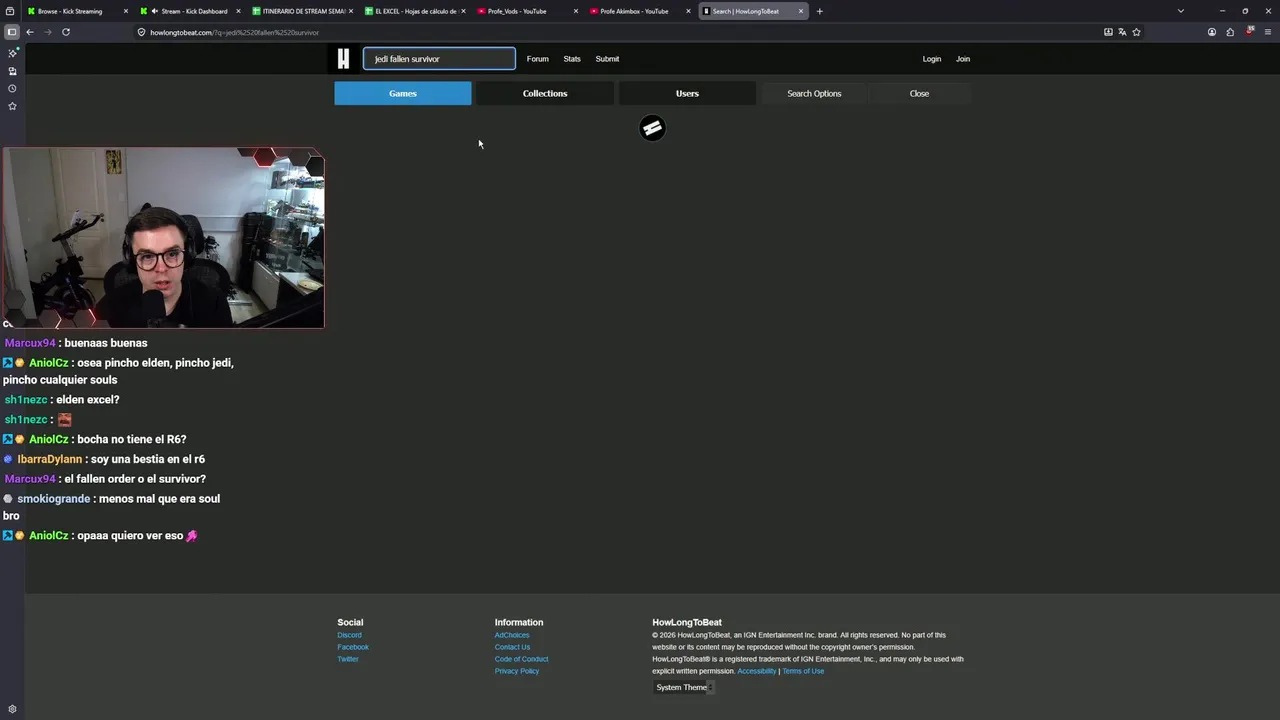Screen dimensions: 1280x720
Task: Open the Stats page
Action: click(x=572, y=59)
